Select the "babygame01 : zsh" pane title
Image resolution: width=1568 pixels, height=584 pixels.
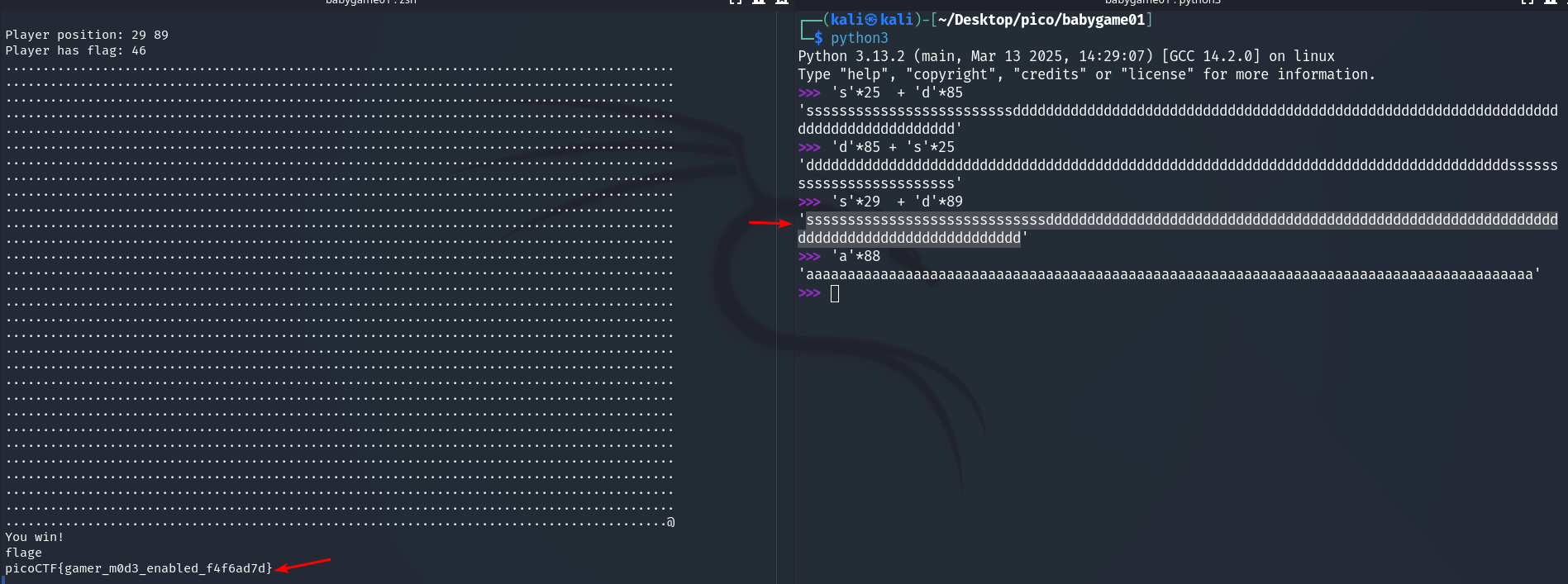pos(370,2)
